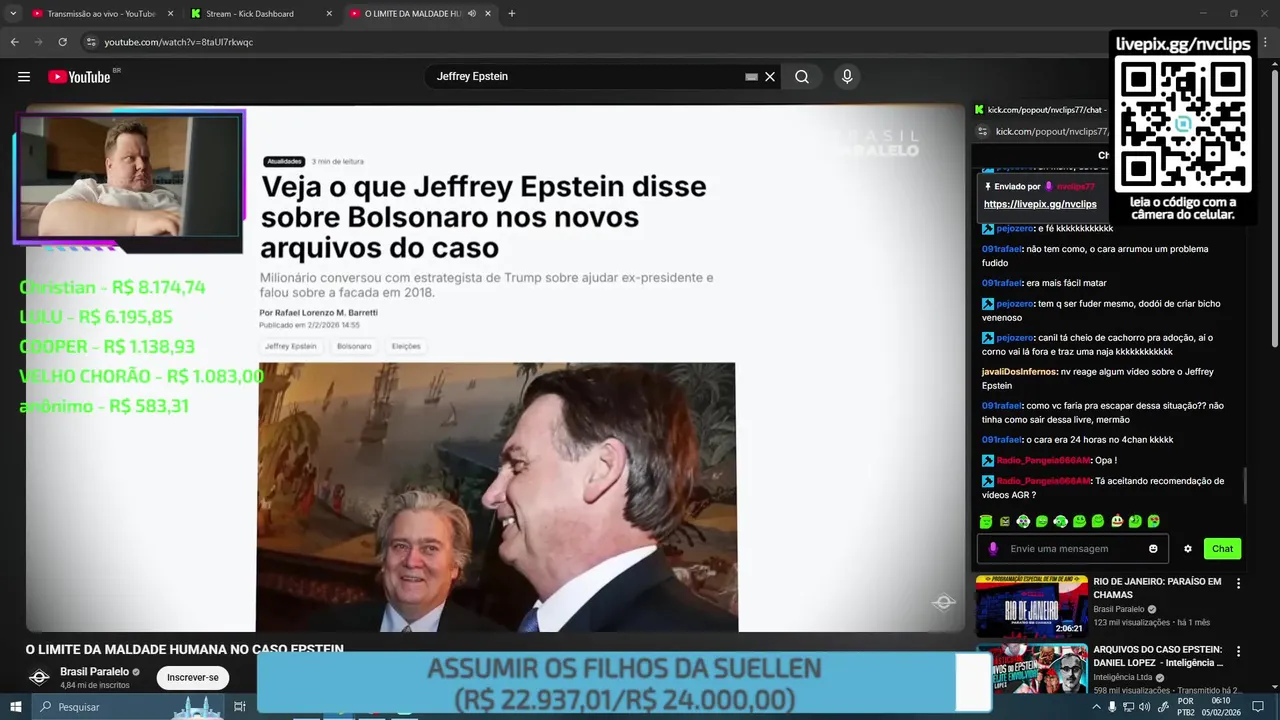Click the chat scrollbar
The width and height of the screenshot is (1280, 720).
[1245, 485]
